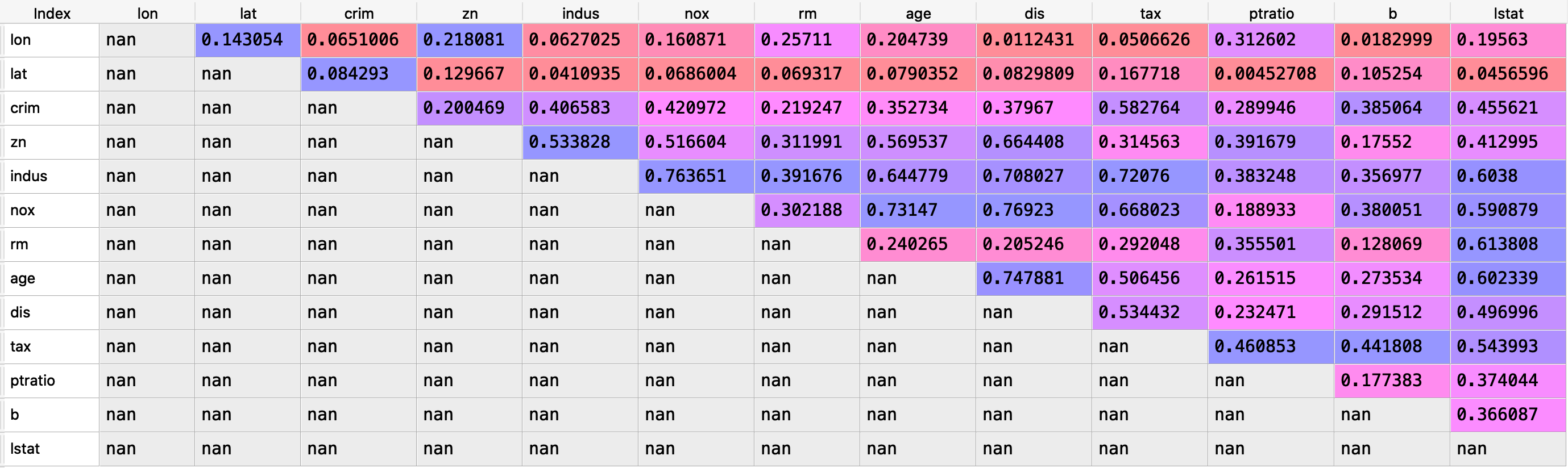Select cell with value 0.00452708

pyautogui.click(x=1271, y=74)
